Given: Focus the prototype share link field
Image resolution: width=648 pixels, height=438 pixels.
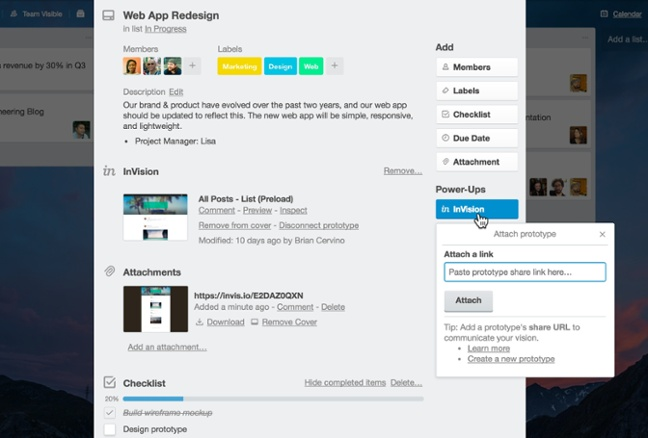Looking at the screenshot, I should pos(525,272).
